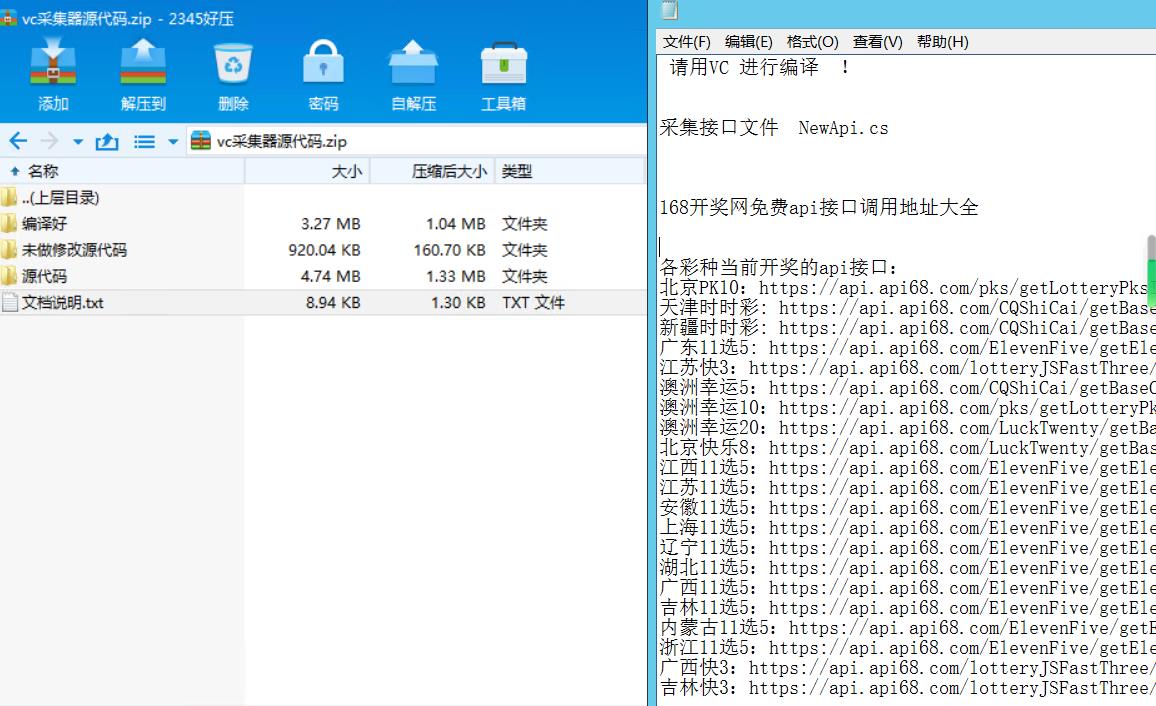
Task: Click the 源代码 folder icon
Action: coord(9,276)
